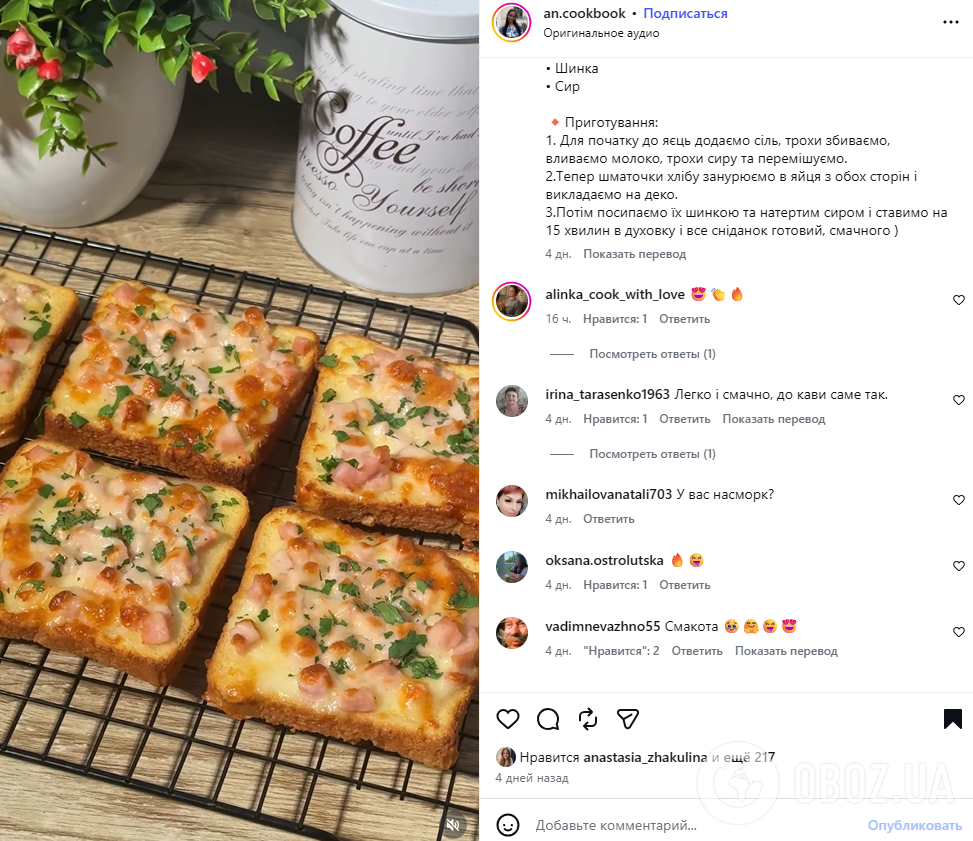Open emoji picker in comment field
This screenshot has width=973, height=841.
[x=508, y=825]
